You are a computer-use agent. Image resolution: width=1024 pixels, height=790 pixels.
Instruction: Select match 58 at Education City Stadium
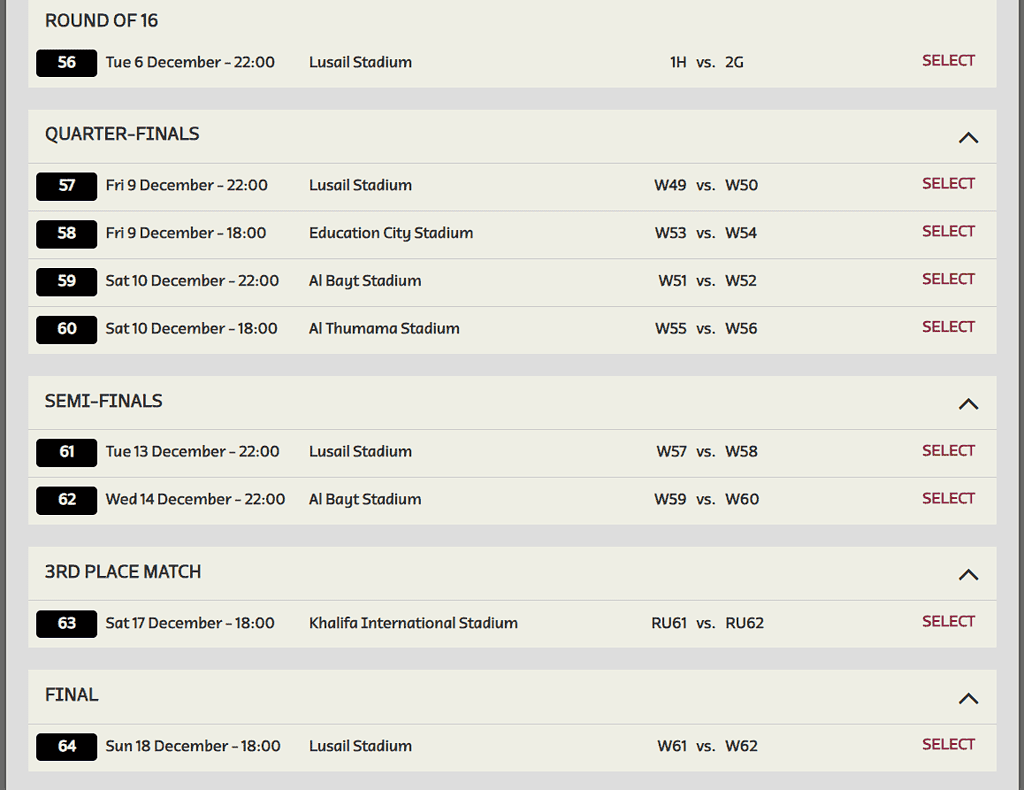(x=948, y=232)
